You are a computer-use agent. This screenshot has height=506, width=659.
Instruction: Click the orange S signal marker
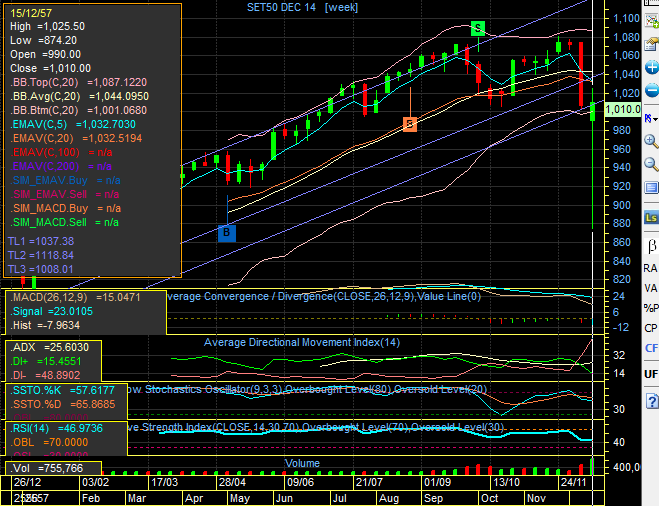tap(410, 124)
